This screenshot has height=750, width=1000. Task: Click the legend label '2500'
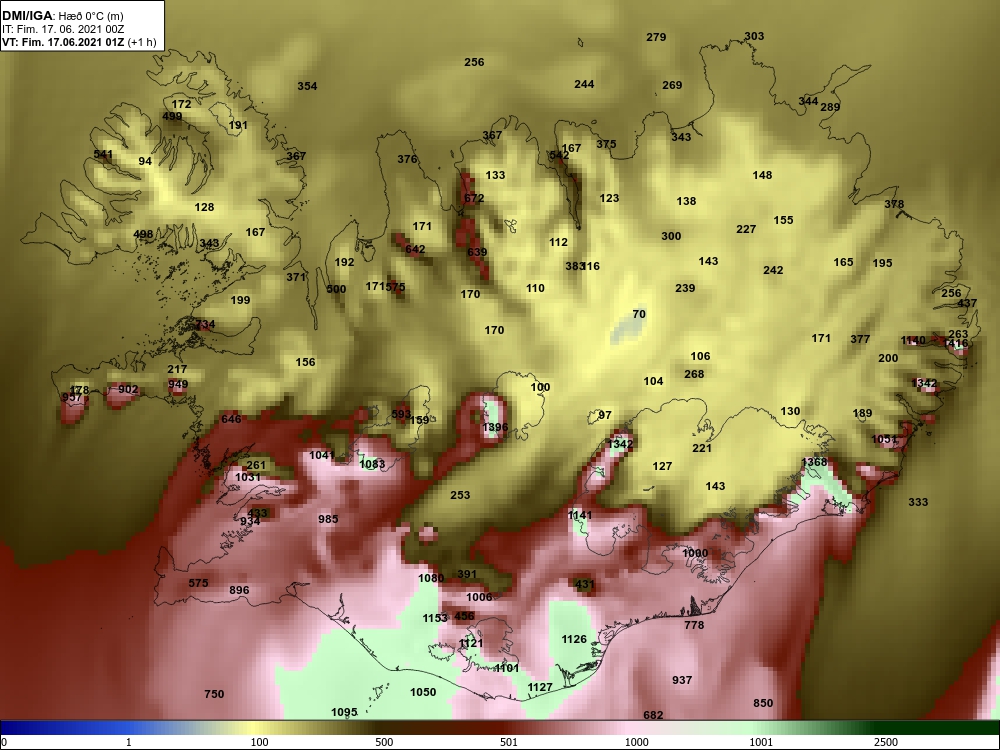(886, 742)
